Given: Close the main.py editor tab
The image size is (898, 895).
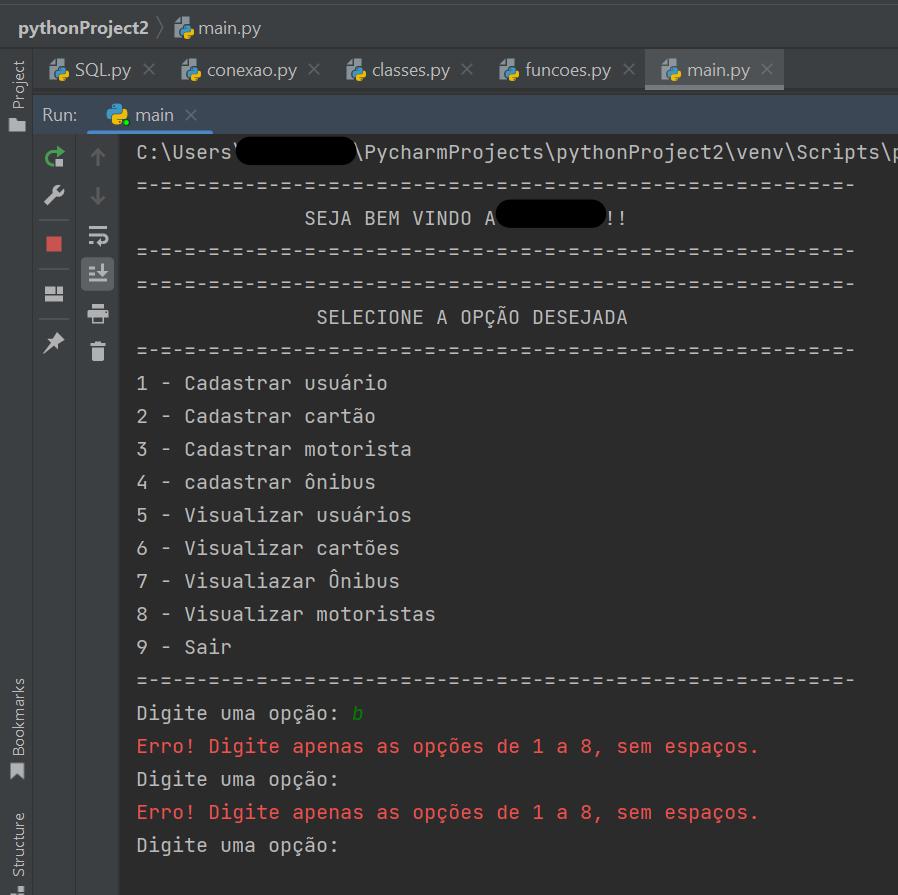Looking at the screenshot, I should tap(767, 69).
